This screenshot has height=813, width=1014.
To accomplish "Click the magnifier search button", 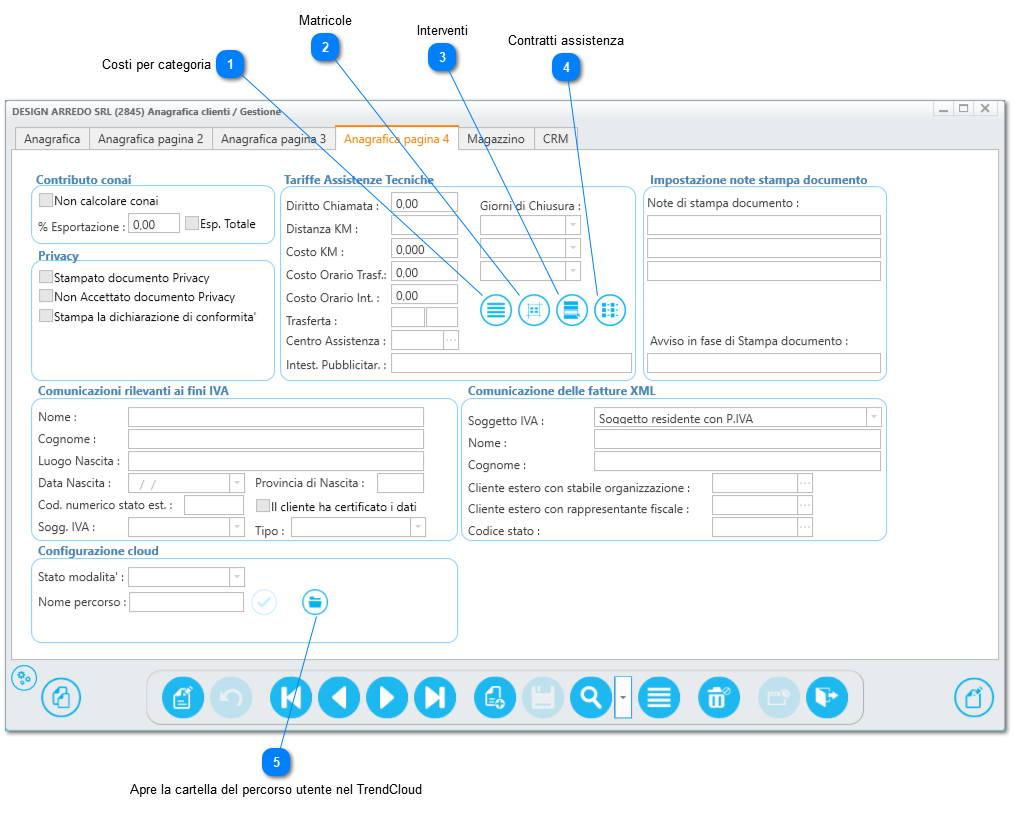I will [x=591, y=698].
